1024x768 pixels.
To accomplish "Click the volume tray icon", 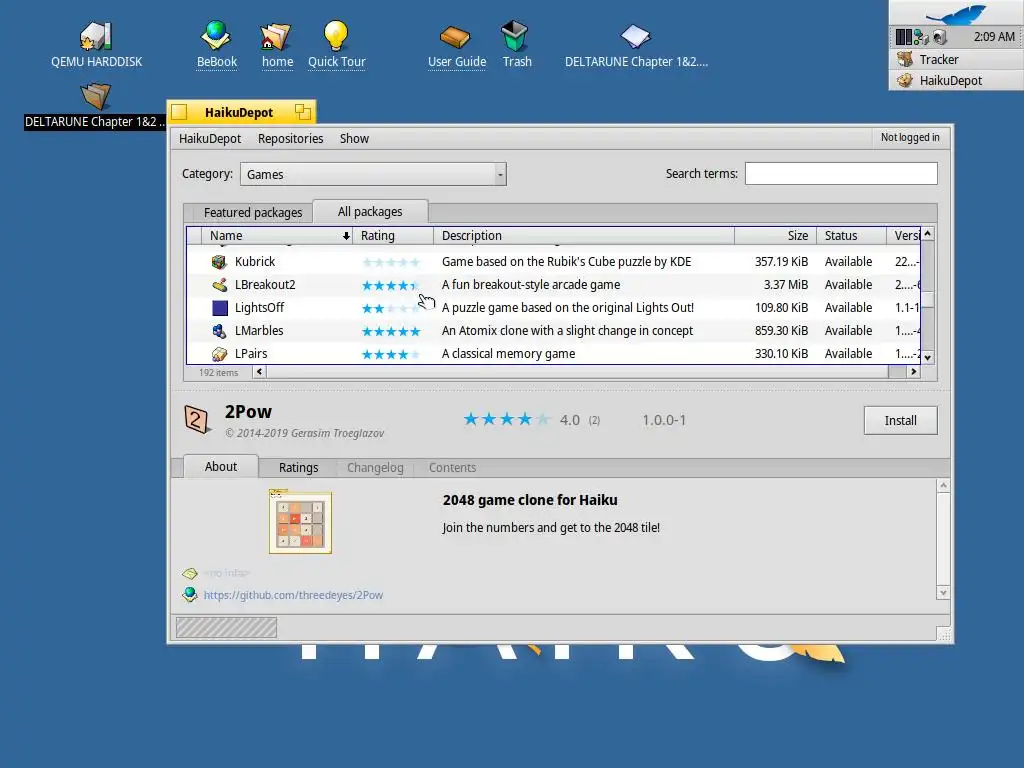I will click(939, 37).
